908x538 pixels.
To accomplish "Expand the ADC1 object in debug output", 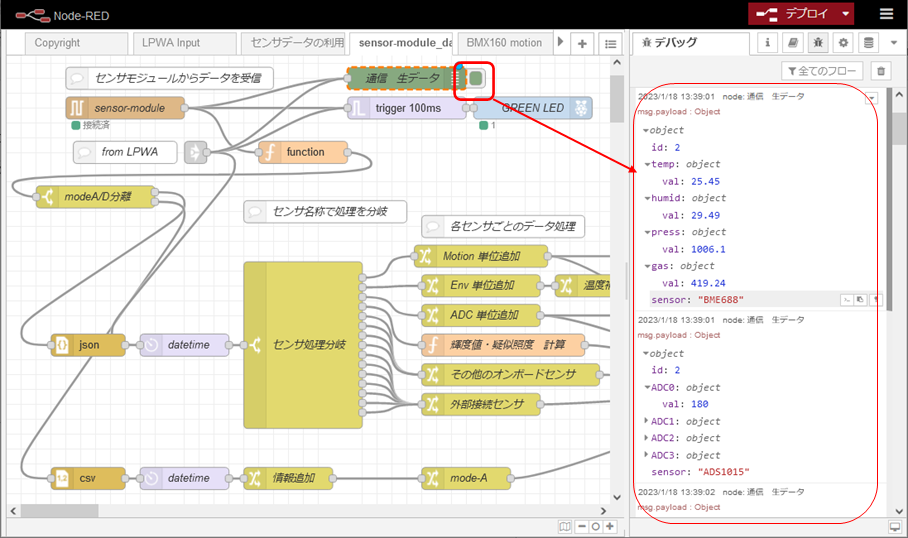I will (647, 421).
